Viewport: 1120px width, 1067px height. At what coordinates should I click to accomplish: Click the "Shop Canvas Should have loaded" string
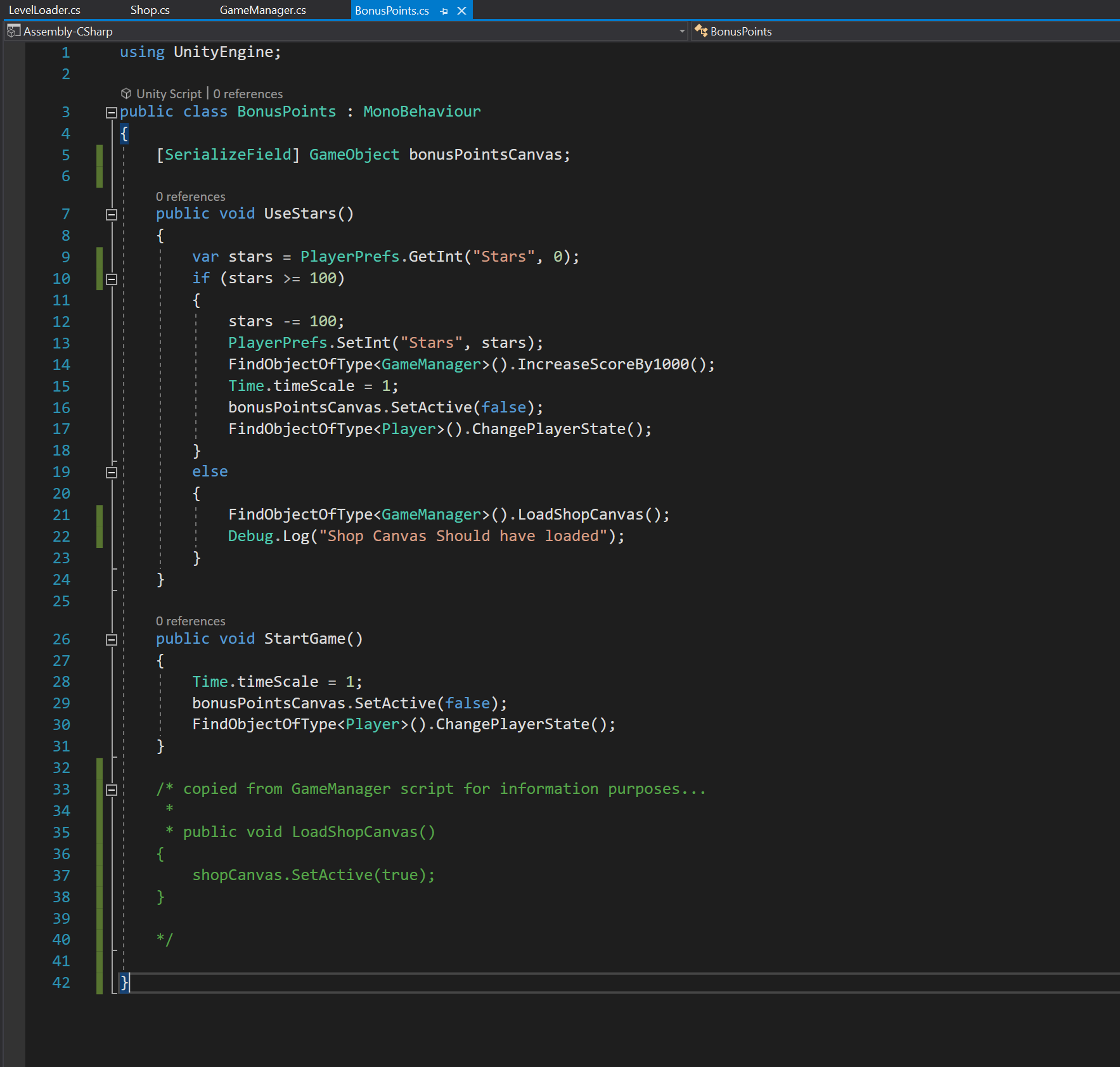coord(463,536)
